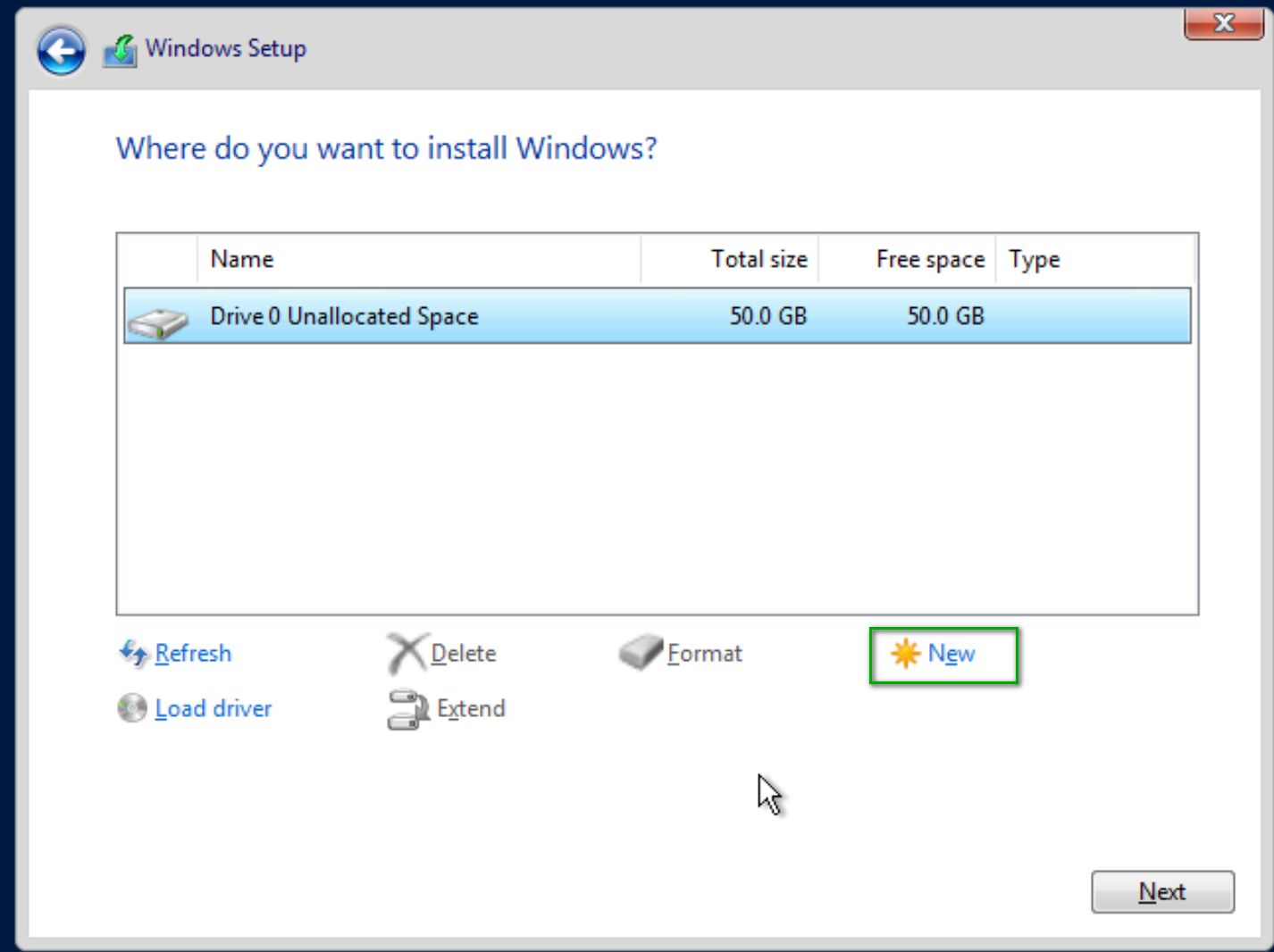This screenshot has height=952, width=1274.
Task: Click the Extend link
Action: point(471,708)
